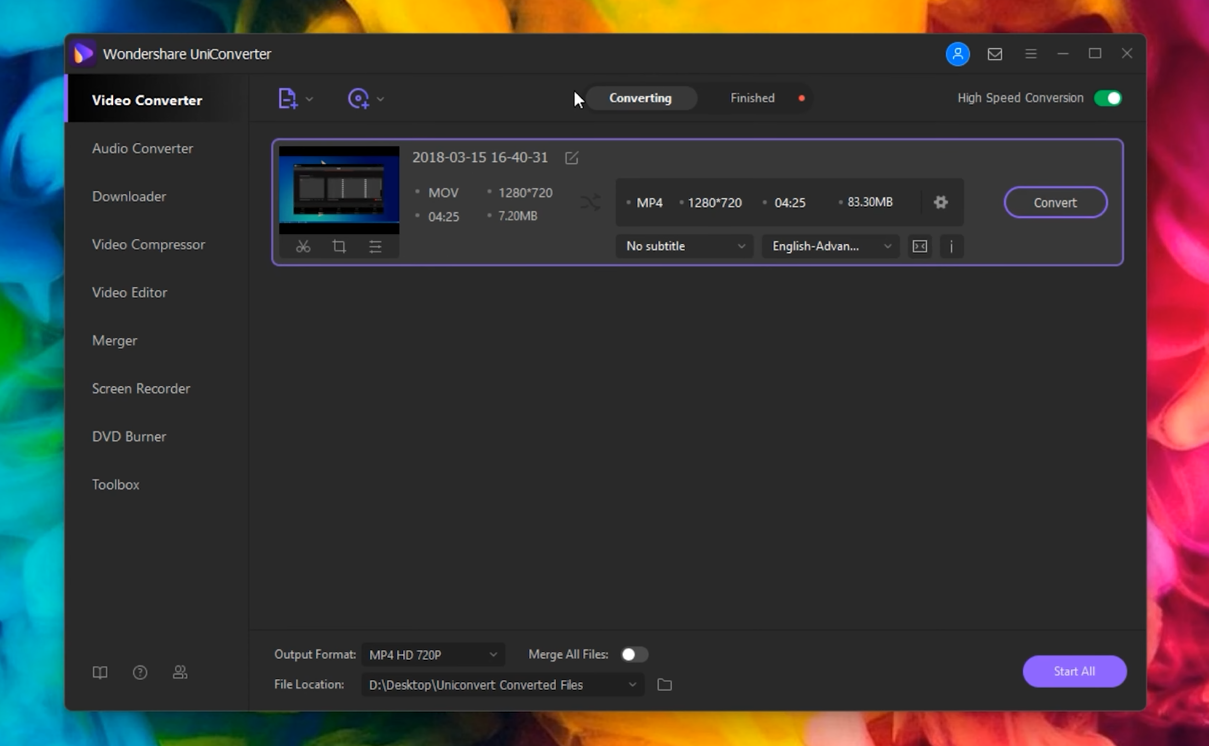Click the open folder icon
This screenshot has height=746, width=1209.
click(x=664, y=685)
